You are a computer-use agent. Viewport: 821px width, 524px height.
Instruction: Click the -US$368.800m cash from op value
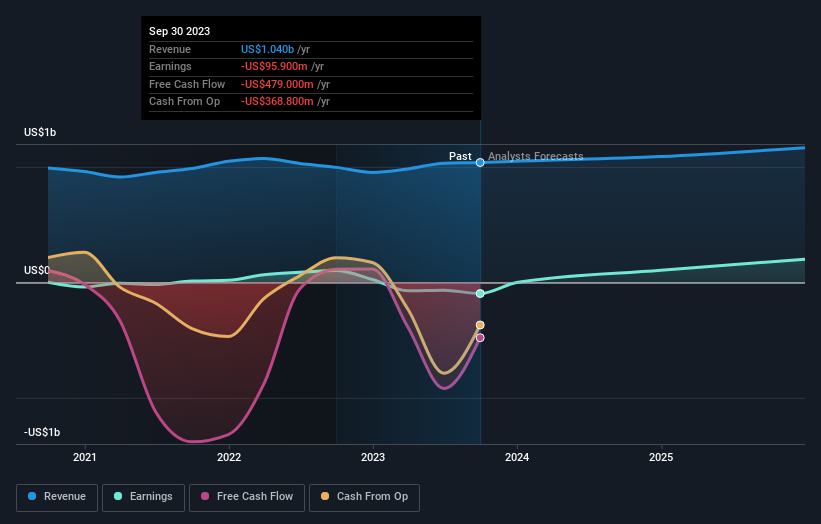[278, 102]
